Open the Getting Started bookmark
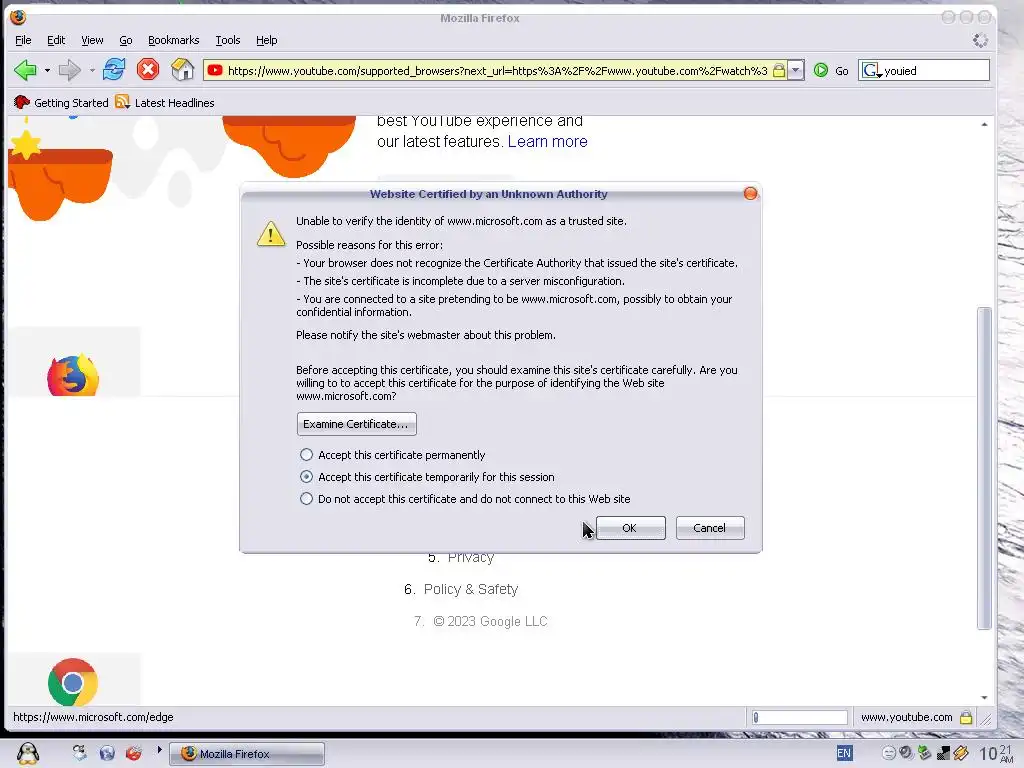 click(x=61, y=103)
